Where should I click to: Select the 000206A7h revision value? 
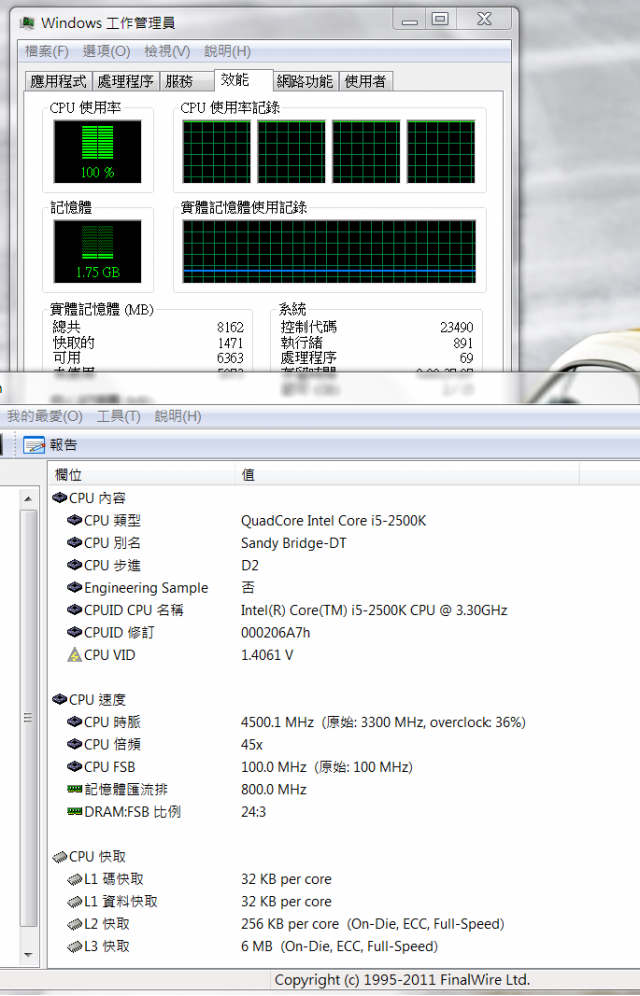click(276, 632)
